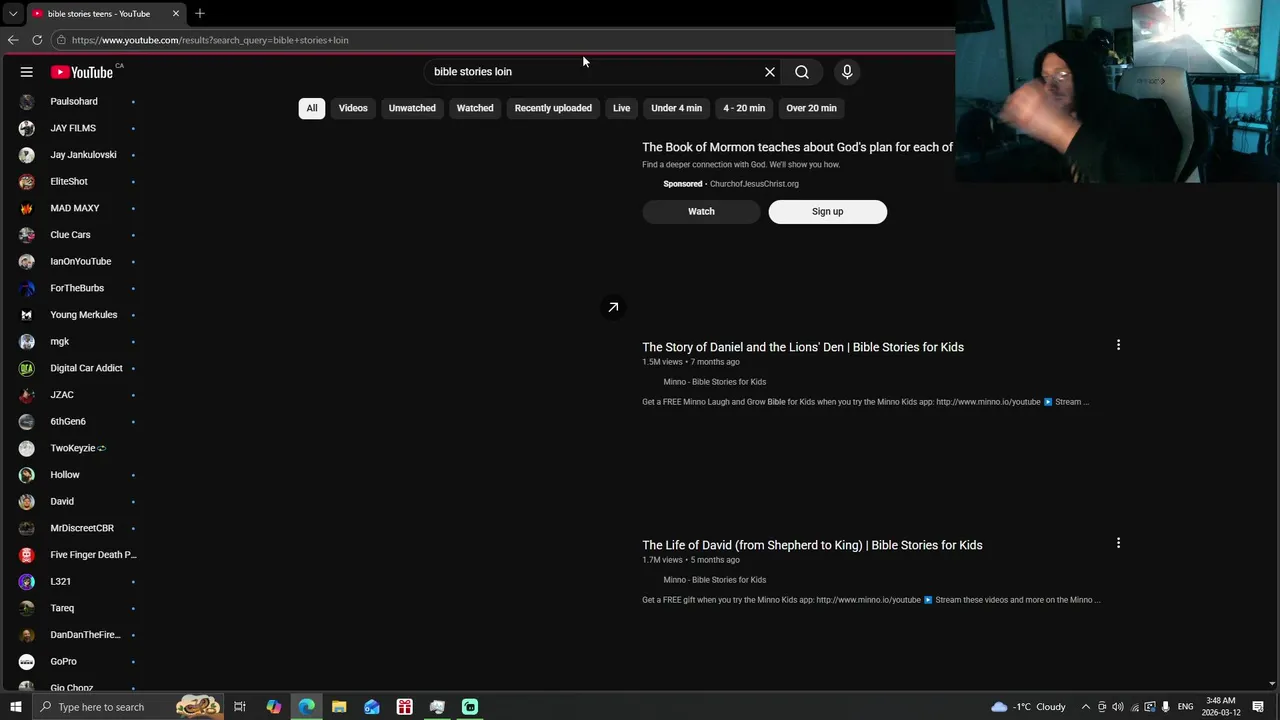Viewport: 1280px width, 720px height.
Task: Clear the search box with X
Action: coord(770,72)
